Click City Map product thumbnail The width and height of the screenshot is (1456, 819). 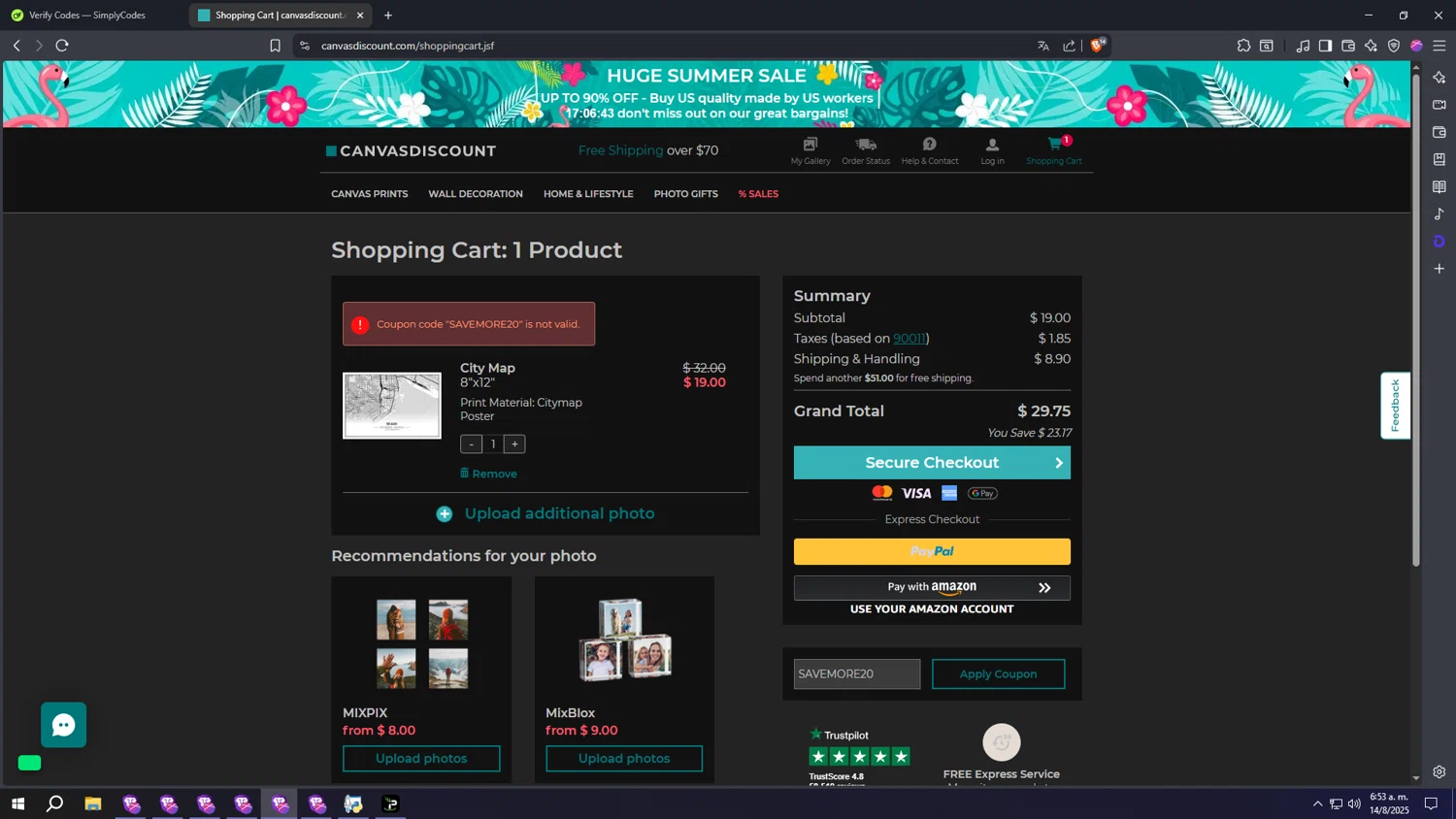click(x=392, y=406)
